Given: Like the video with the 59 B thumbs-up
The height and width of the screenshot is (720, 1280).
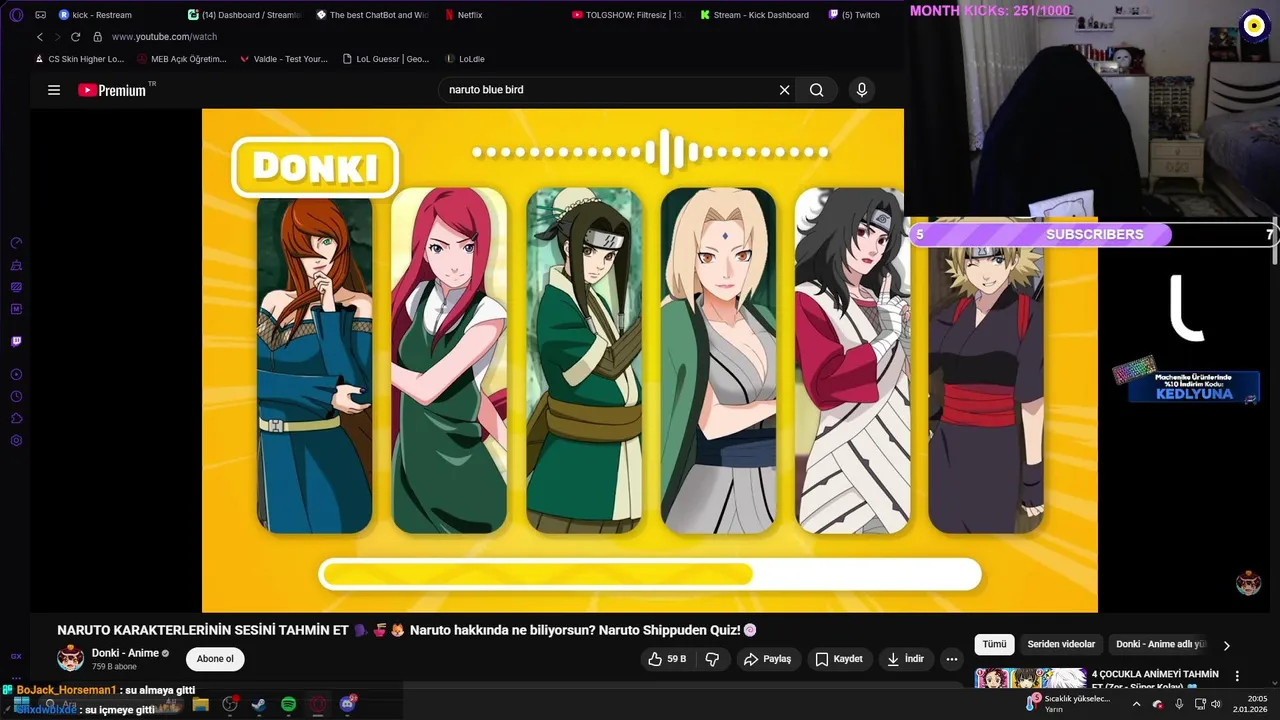Looking at the screenshot, I should click(x=667, y=659).
